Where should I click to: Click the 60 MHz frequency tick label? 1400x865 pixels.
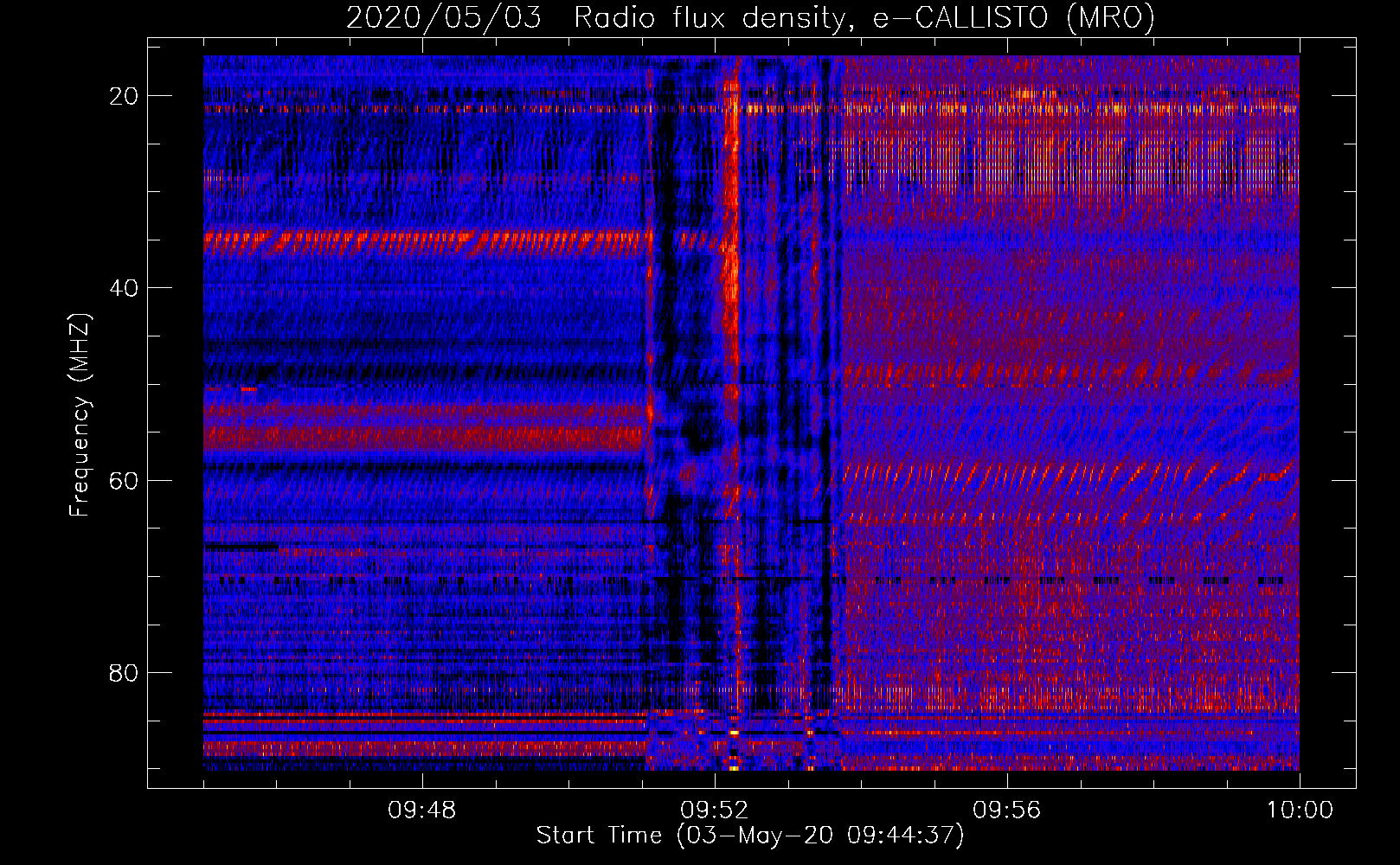pyautogui.click(x=124, y=480)
